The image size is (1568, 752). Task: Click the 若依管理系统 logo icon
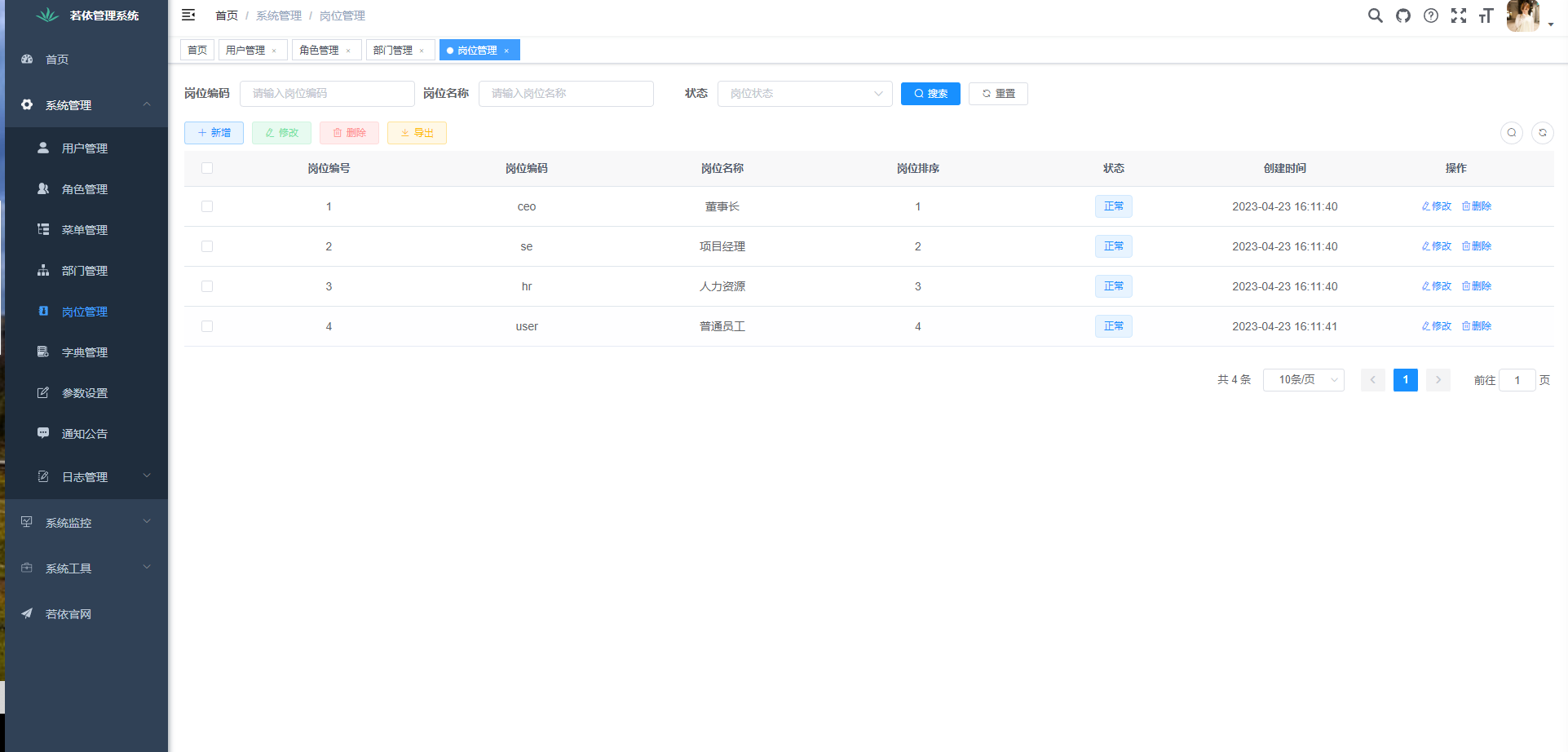[x=48, y=15]
